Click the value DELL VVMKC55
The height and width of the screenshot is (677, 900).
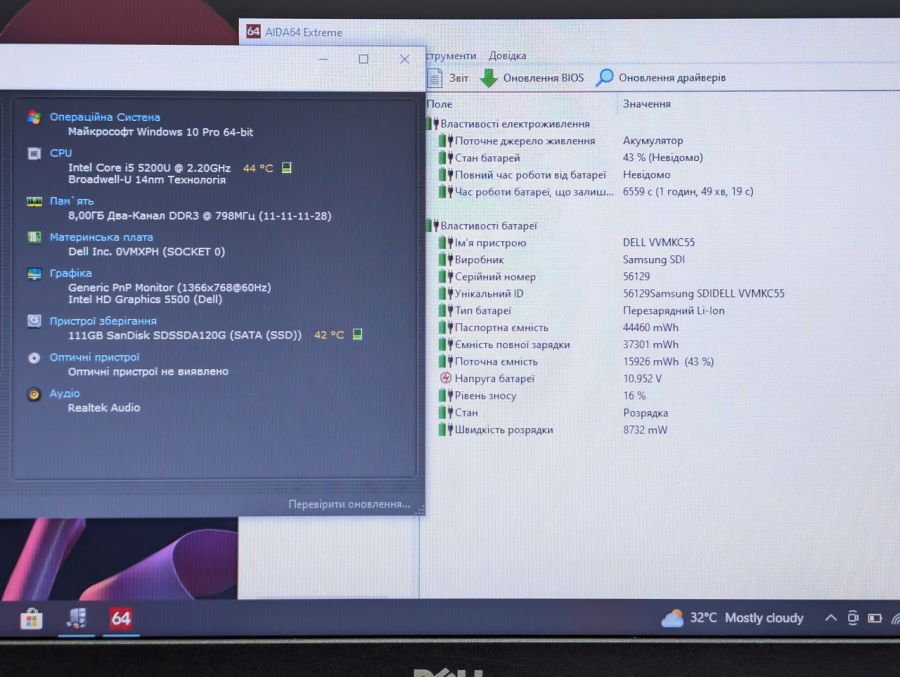[659, 242]
